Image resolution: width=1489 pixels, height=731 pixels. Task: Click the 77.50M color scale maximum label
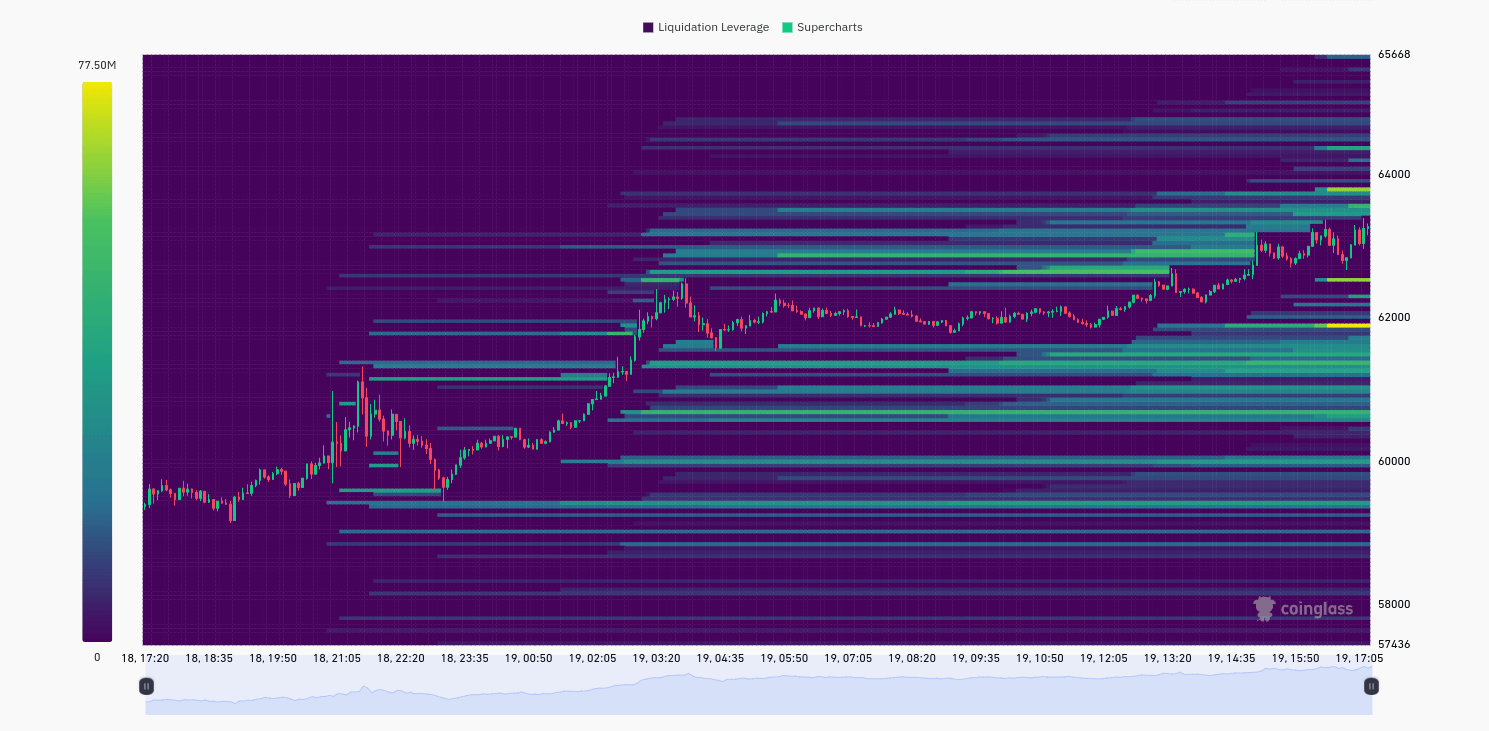[97, 65]
